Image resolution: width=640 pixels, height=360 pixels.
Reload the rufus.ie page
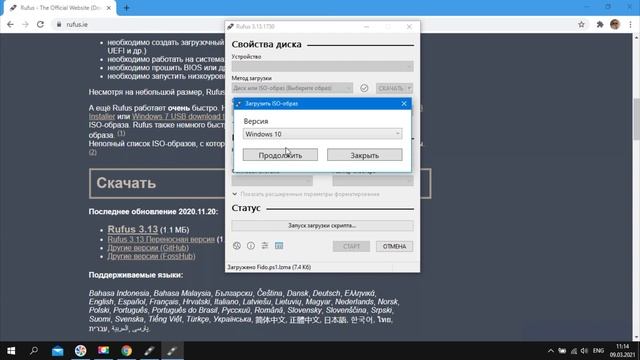(40, 24)
